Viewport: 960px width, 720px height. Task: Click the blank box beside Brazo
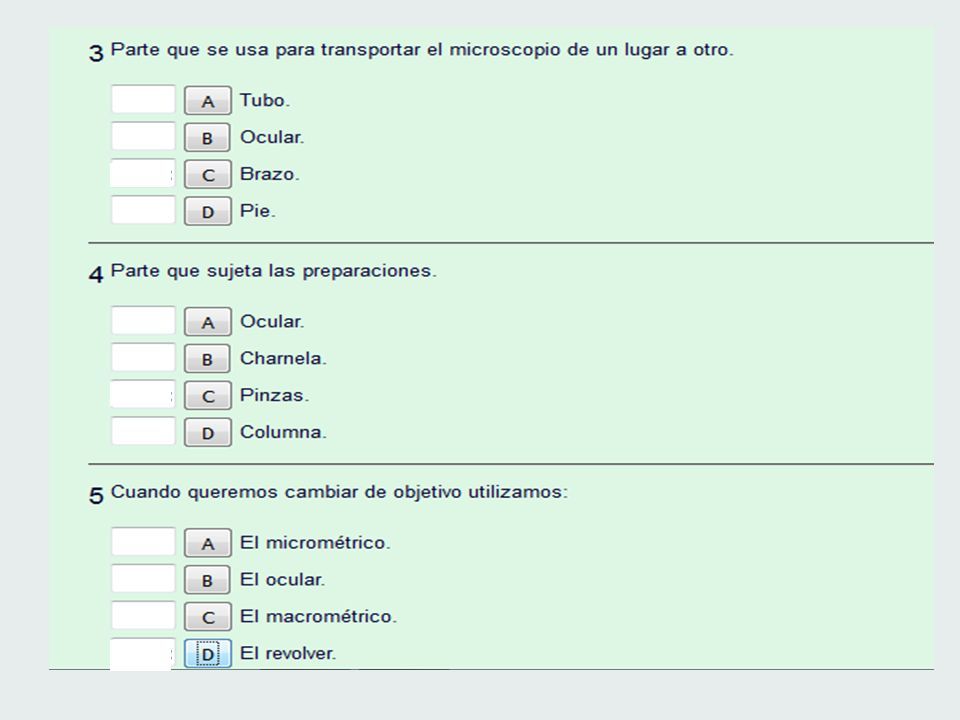coord(143,173)
